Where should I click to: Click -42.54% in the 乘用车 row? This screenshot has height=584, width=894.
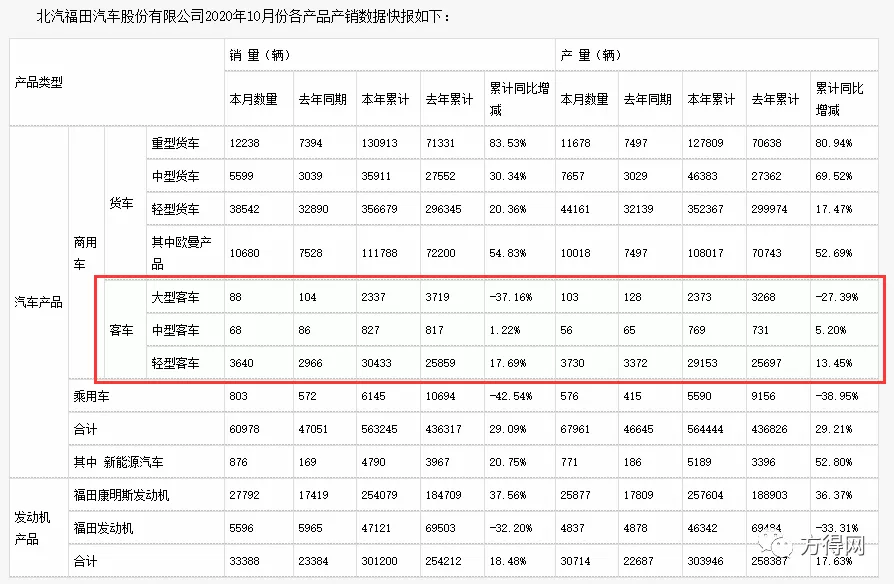click(511, 396)
